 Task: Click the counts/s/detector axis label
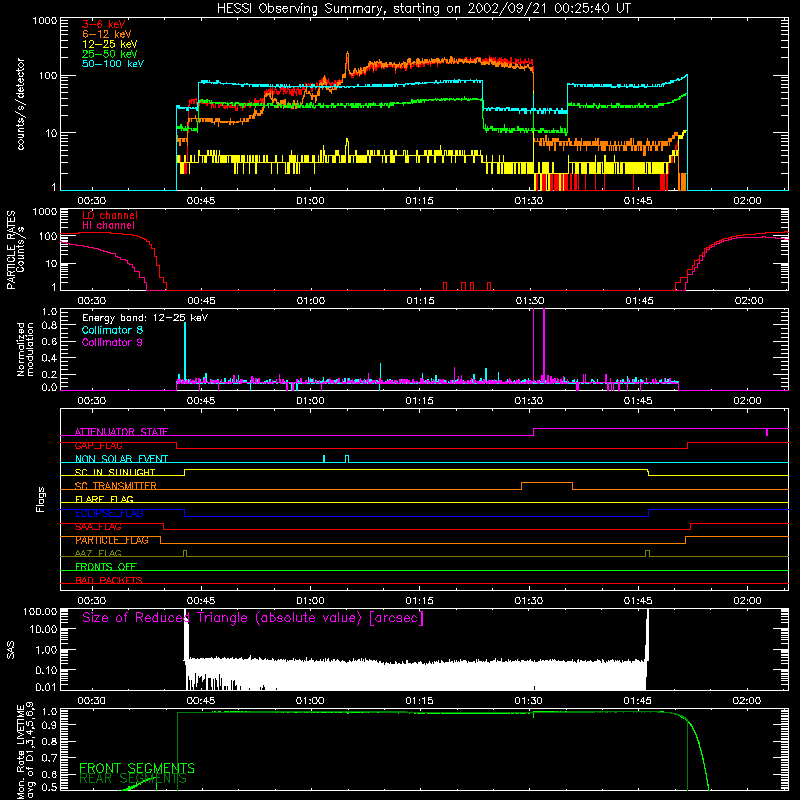point(21,104)
